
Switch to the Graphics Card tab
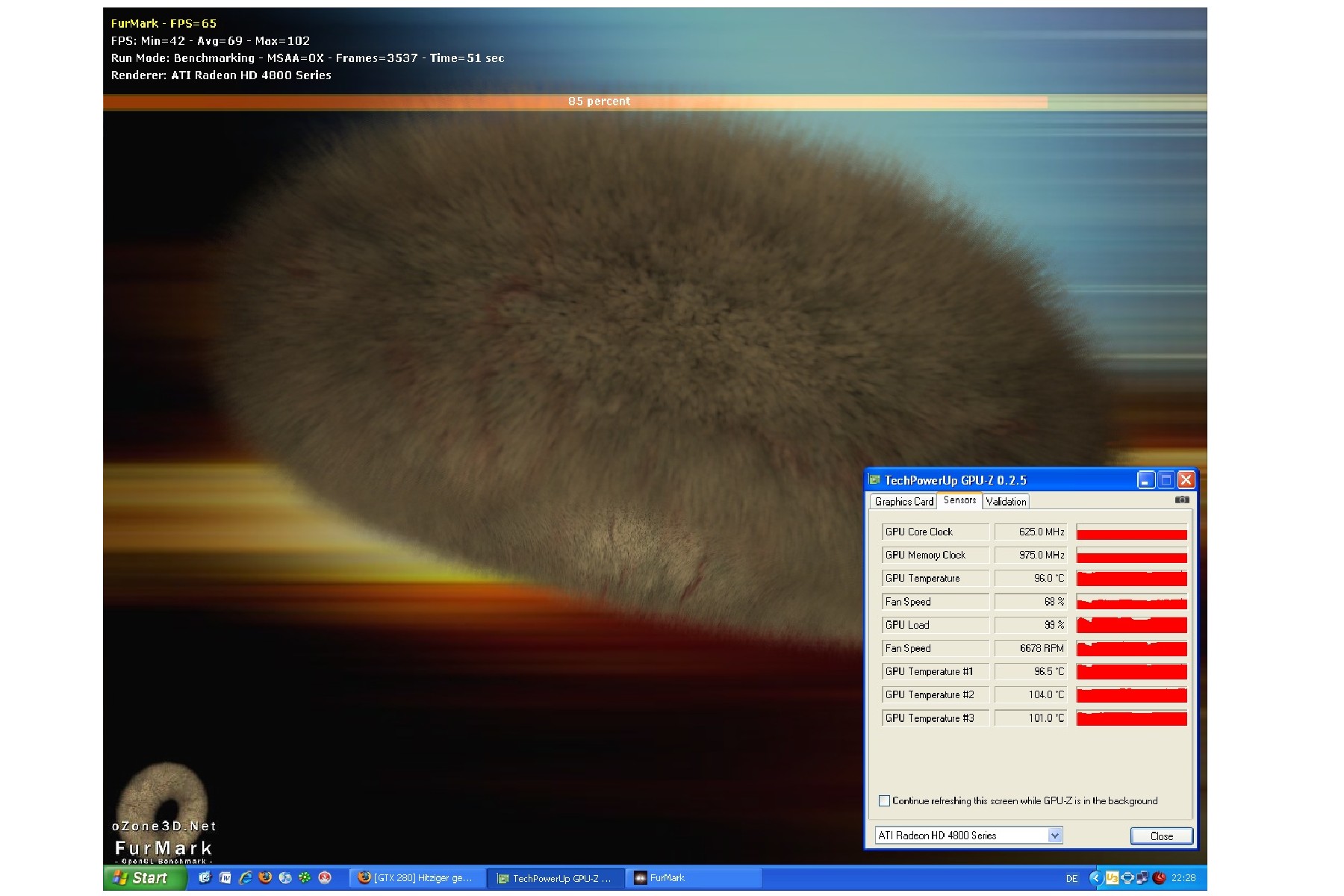tap(903, 502)
